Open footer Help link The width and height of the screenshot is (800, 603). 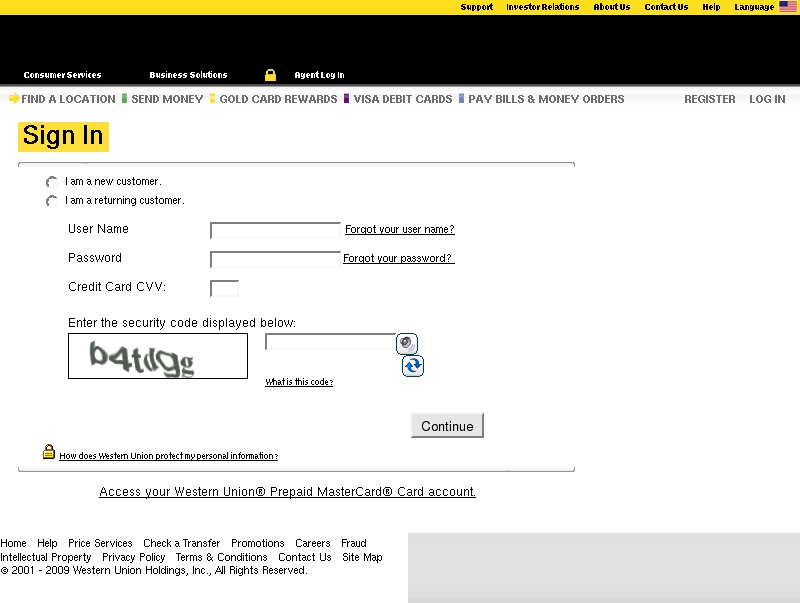point(47,543)
